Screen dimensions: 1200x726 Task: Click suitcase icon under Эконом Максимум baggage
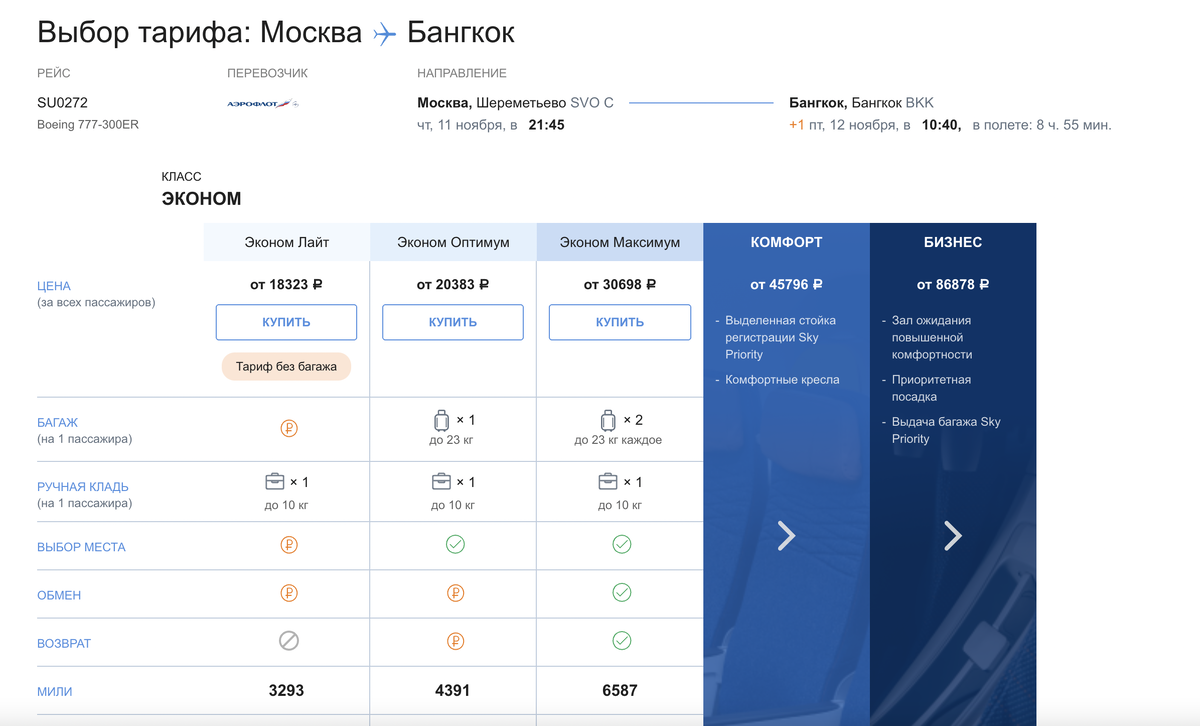608,420
